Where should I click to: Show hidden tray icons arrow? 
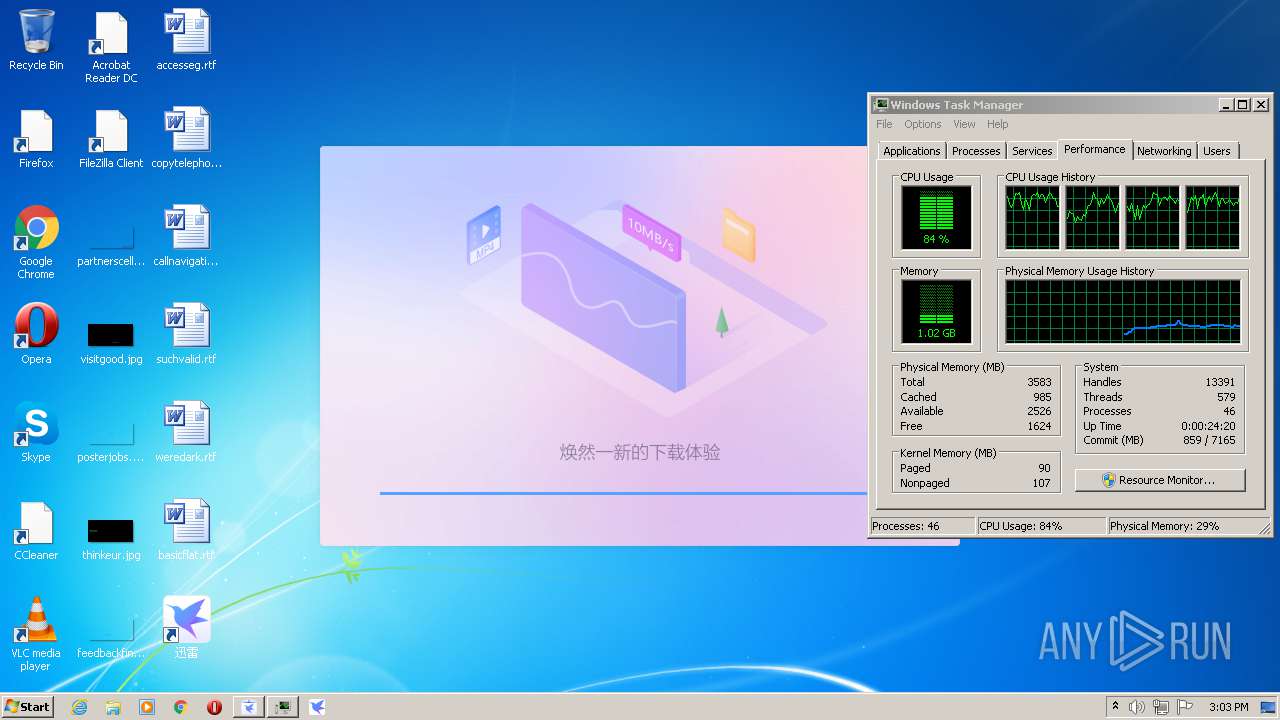1115,707
